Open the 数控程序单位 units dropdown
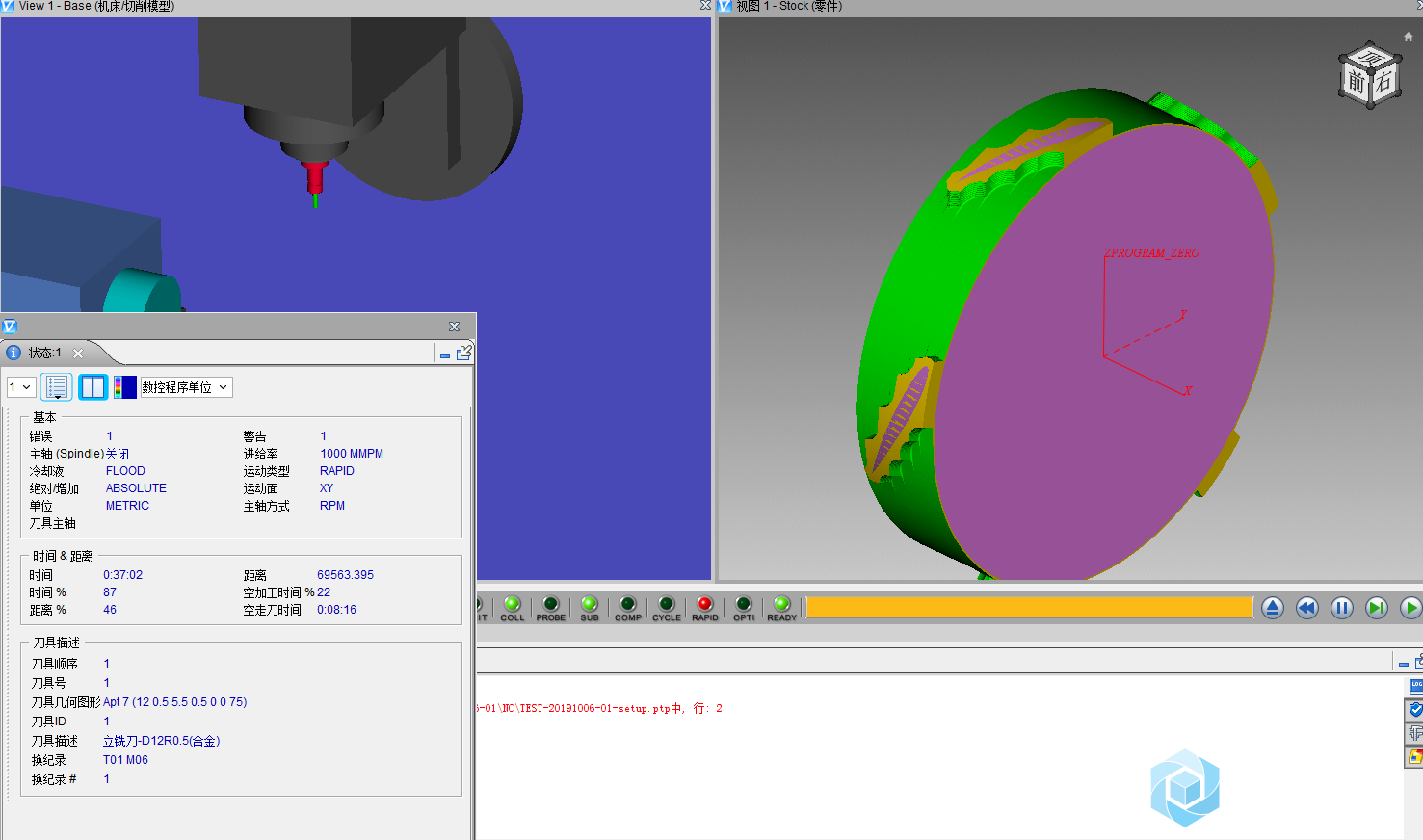The height and width of the screenshot is (840, 1423). (185, 387)
